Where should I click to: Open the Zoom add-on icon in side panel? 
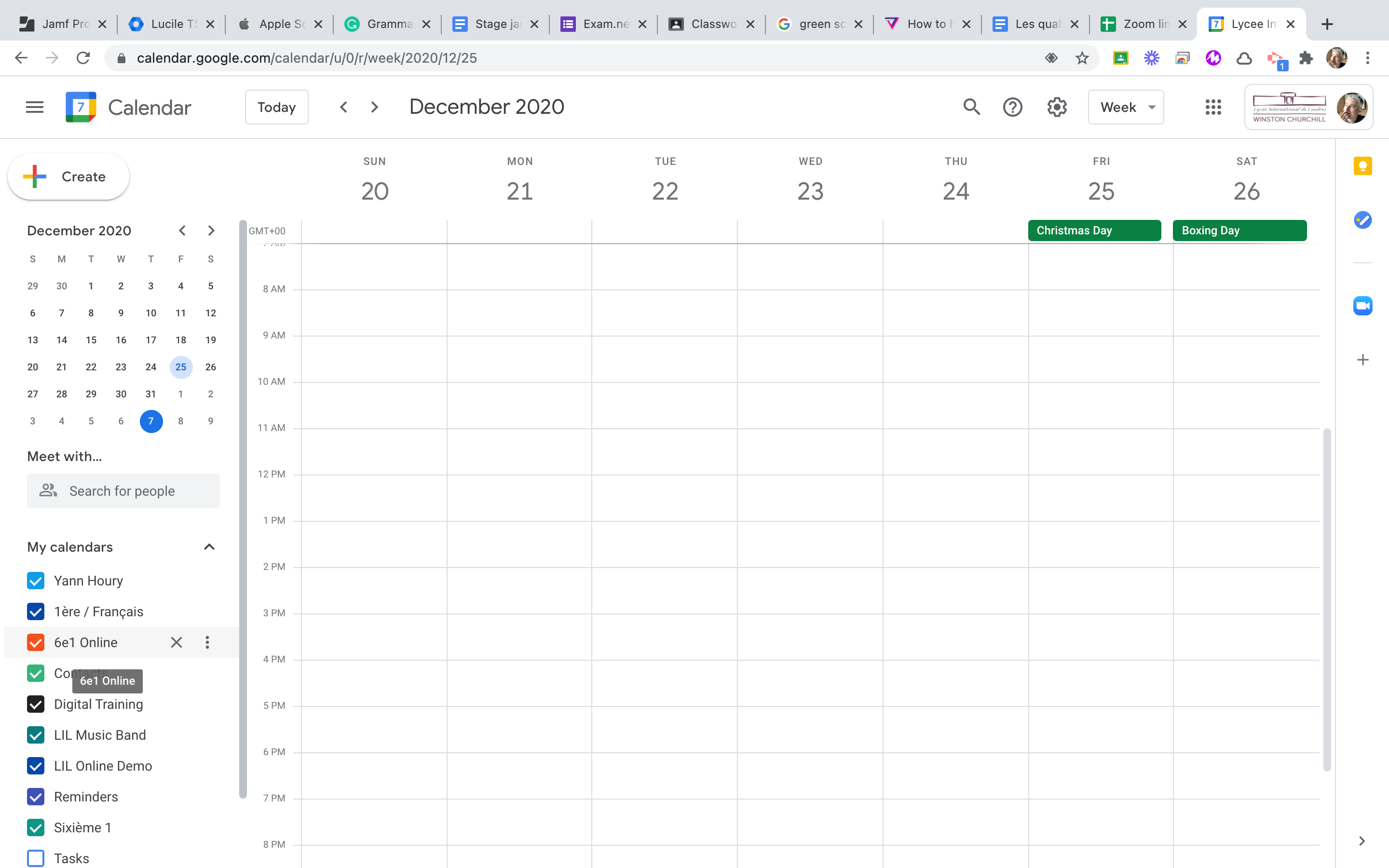(x=1362, y=306)
